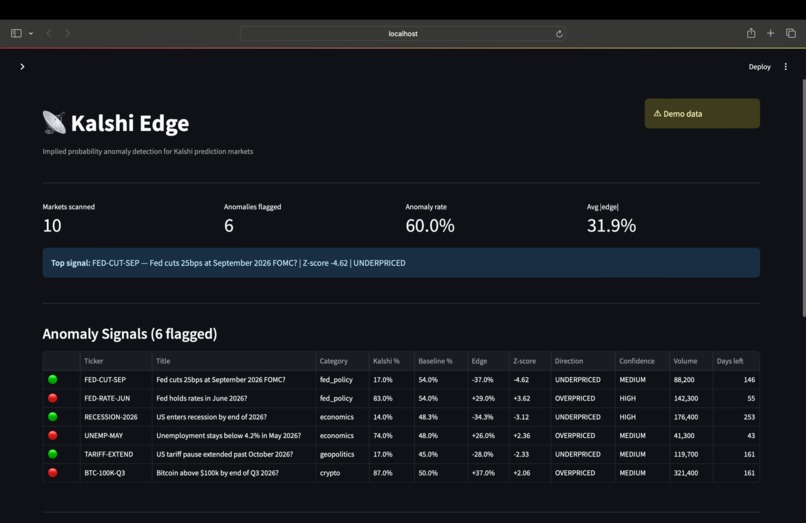Sort by the Z-score column header

pyautogui.click(x=530, y=361)
